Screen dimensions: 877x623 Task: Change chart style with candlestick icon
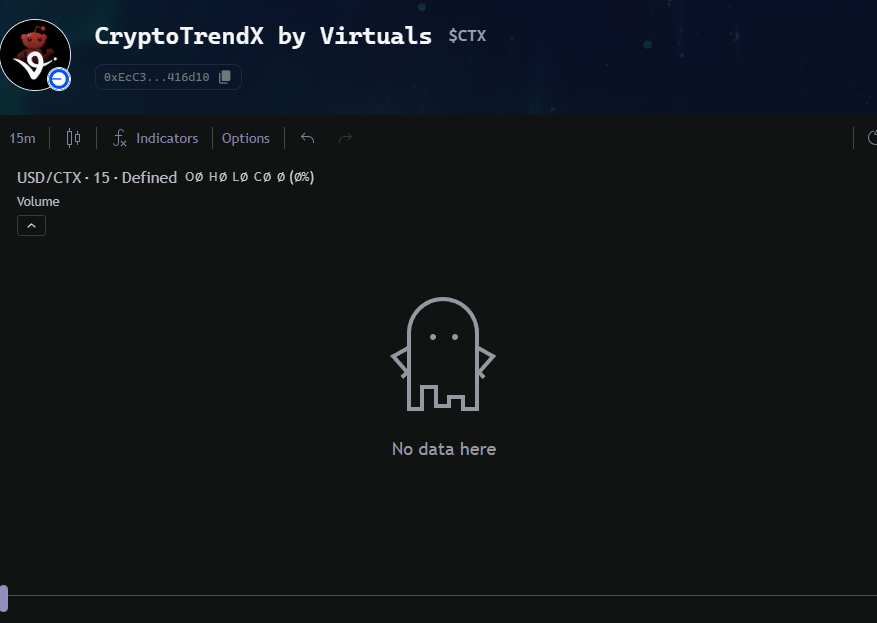[x=73, y=138]
